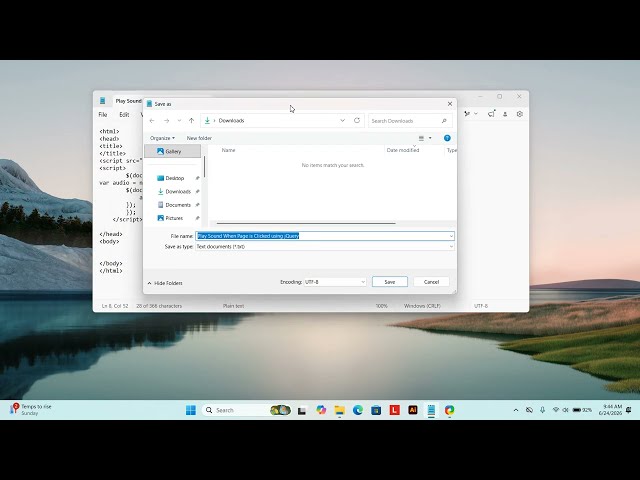Screen dimensions: 640x480
Task: Click the navigation pane vertical scrollbar
Action: tap(204, 167)
